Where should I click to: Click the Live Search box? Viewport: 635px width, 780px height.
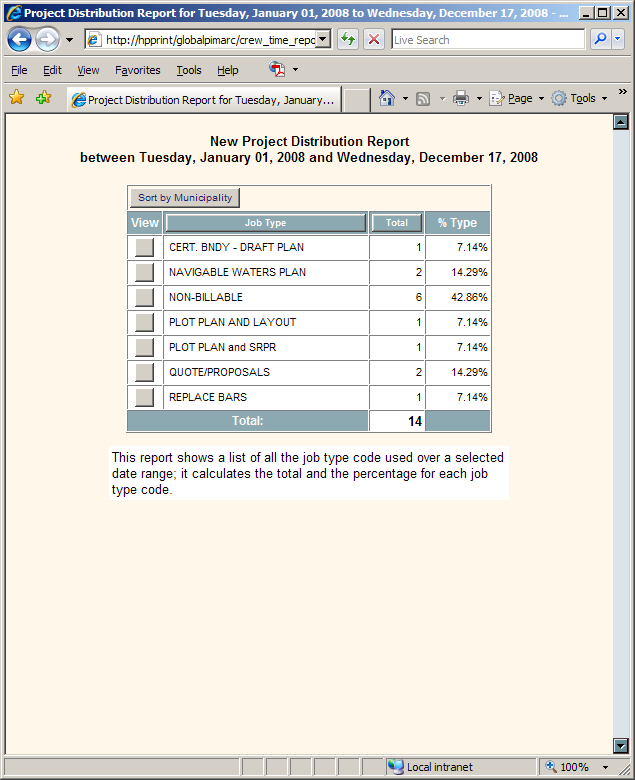click(488, 40)
